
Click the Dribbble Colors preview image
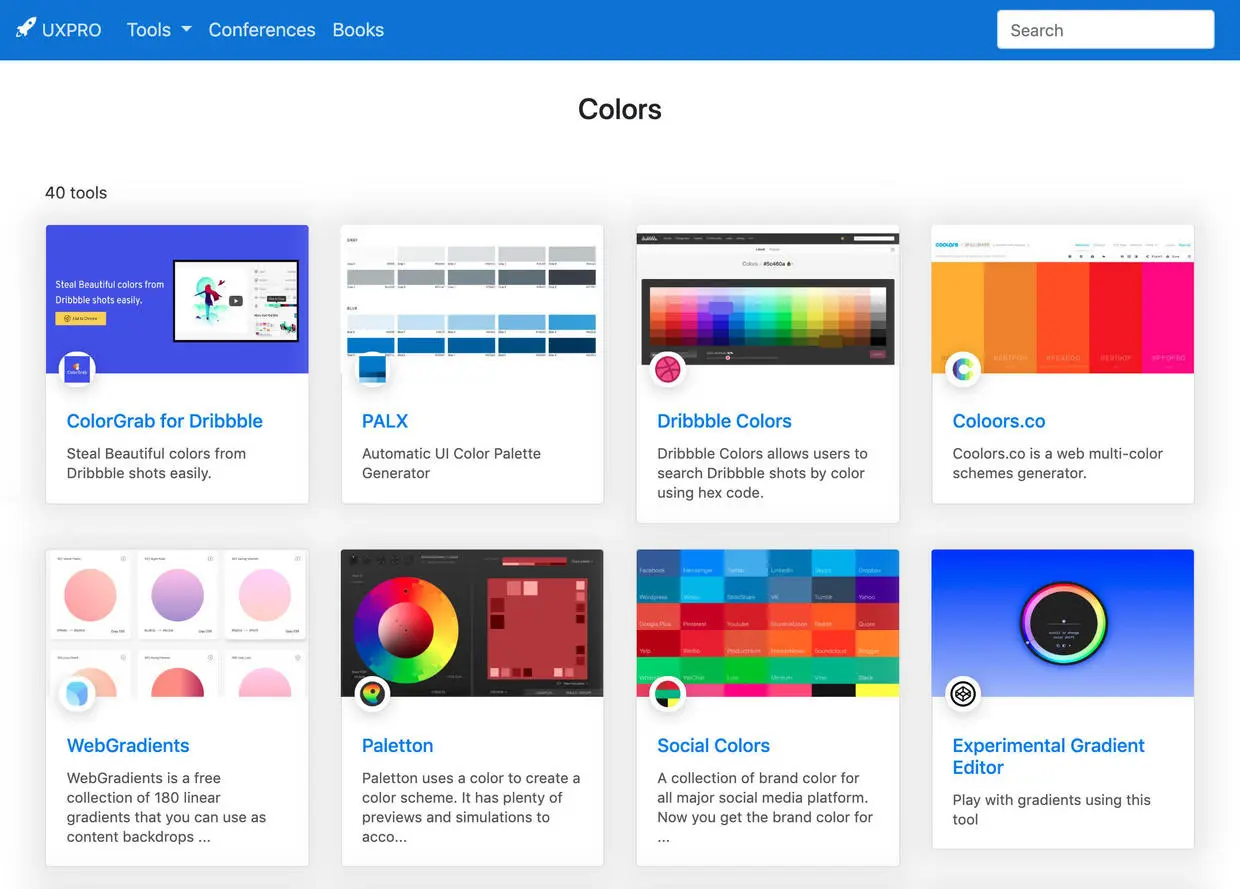(x=768, y=299)
